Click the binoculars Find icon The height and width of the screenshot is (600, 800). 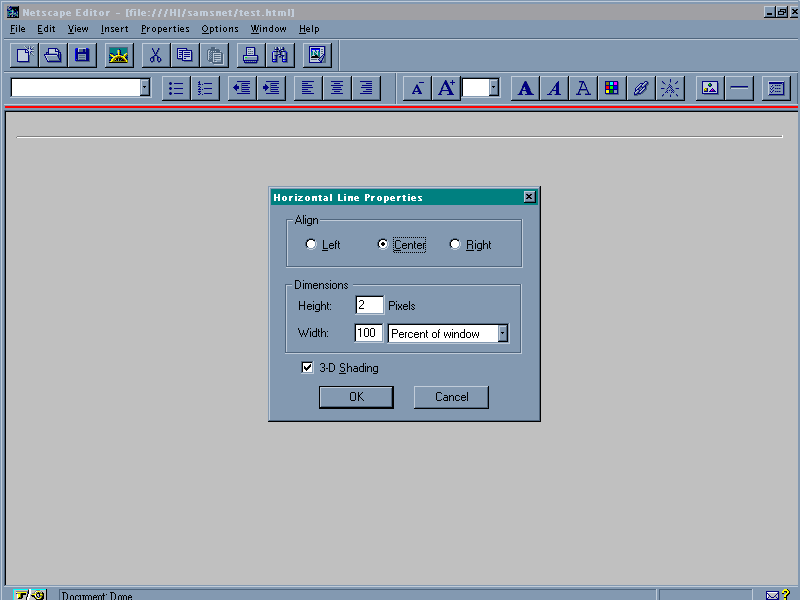click(279, 55)
